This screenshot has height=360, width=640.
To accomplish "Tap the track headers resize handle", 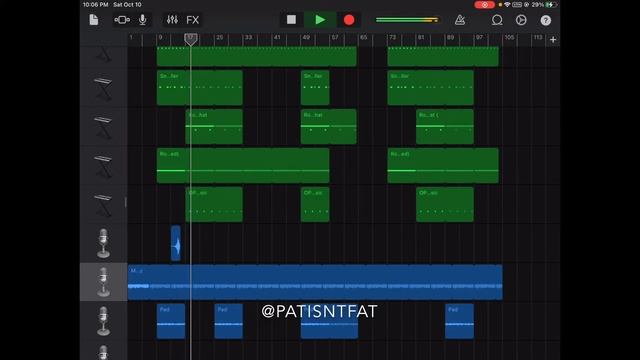I will click(126, 202).
